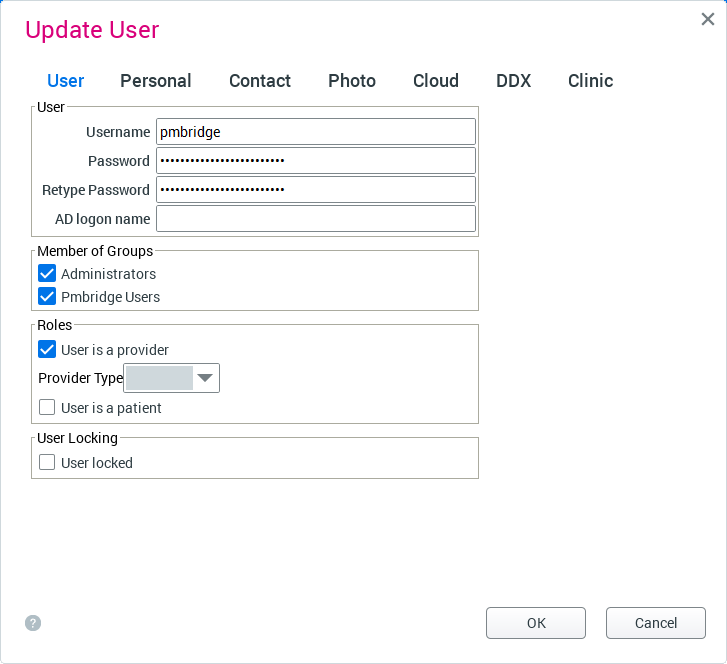Click into the Username field
Image resolution: width=727 pixels, height=664 pixels.
click(315, 132)
